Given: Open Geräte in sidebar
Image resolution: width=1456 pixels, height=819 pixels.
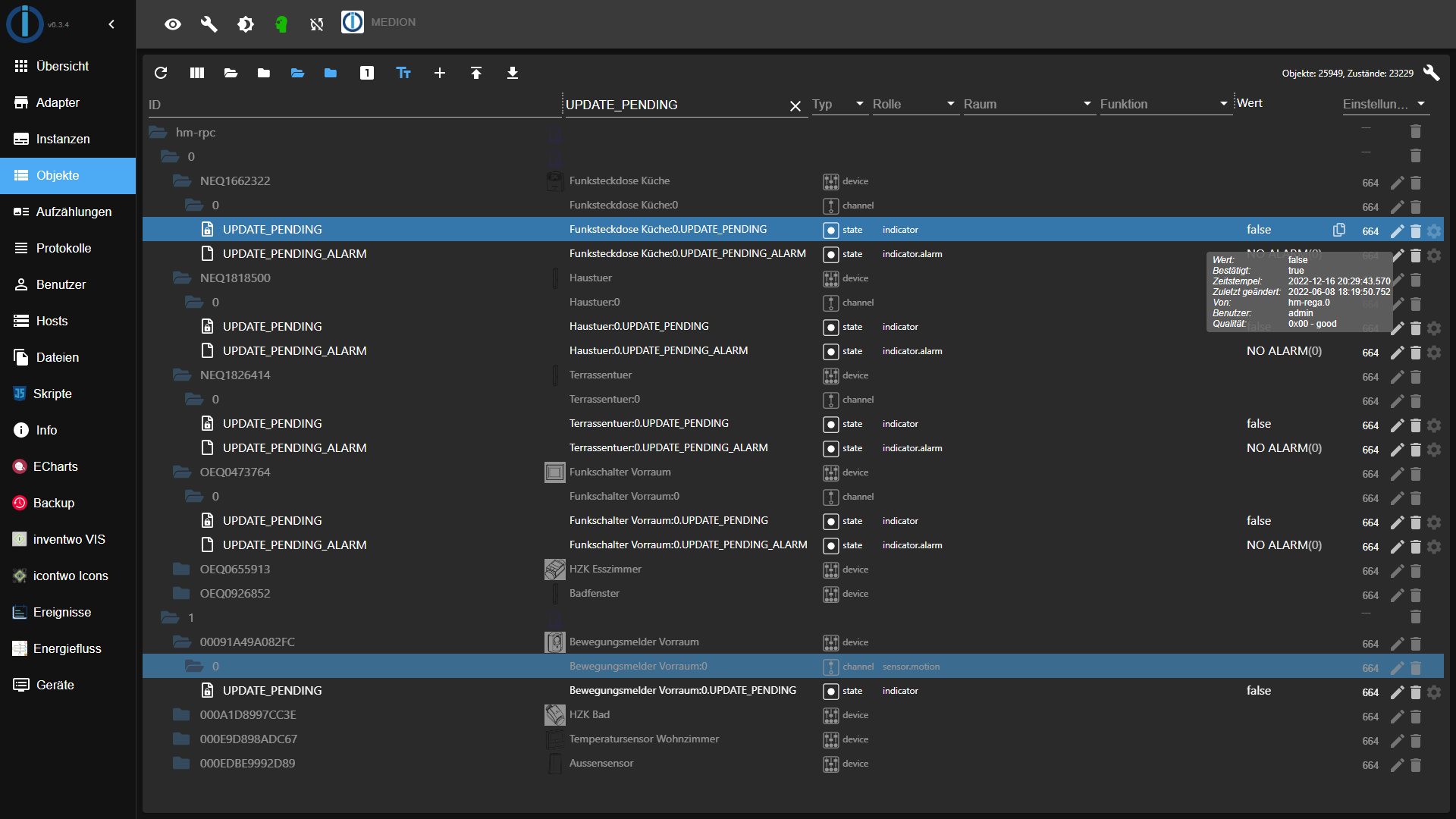Looking at the screenshot, I should point(68,685).
